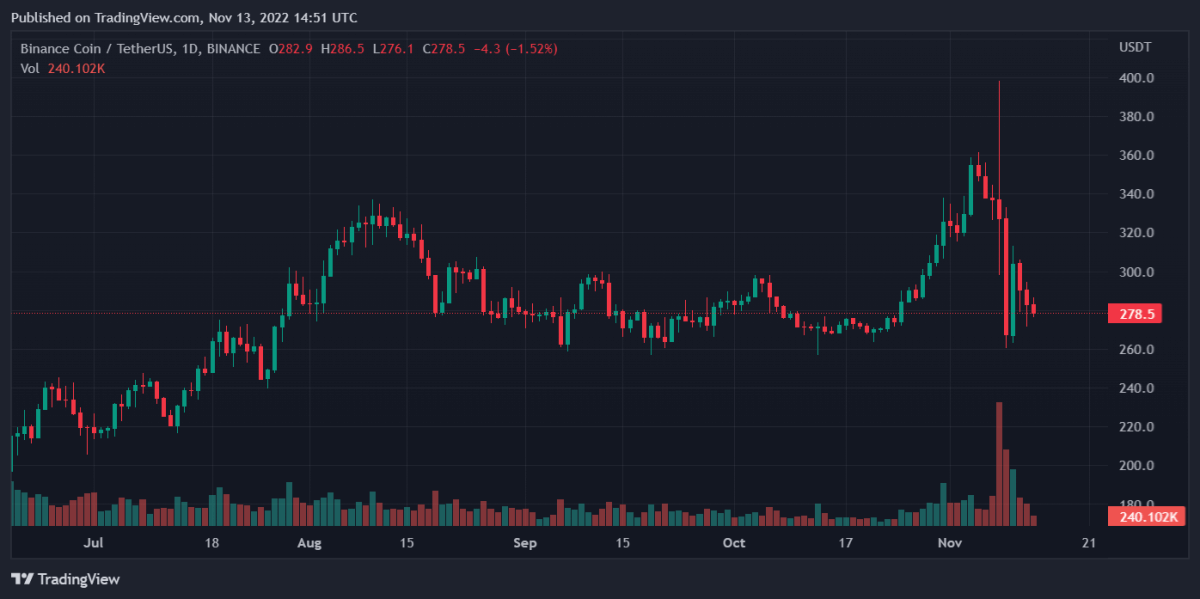Click the Vol indicator legend label

coord(30,68)
